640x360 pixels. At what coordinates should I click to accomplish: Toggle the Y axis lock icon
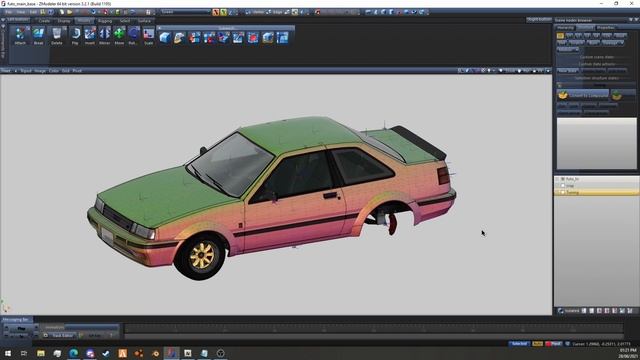tap(223, 12)
